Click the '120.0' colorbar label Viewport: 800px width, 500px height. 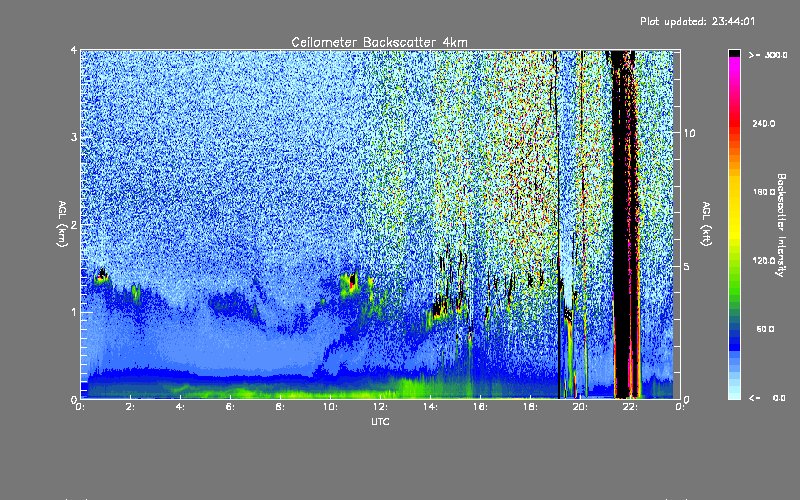pyautogui.click(x=764, y=261)
